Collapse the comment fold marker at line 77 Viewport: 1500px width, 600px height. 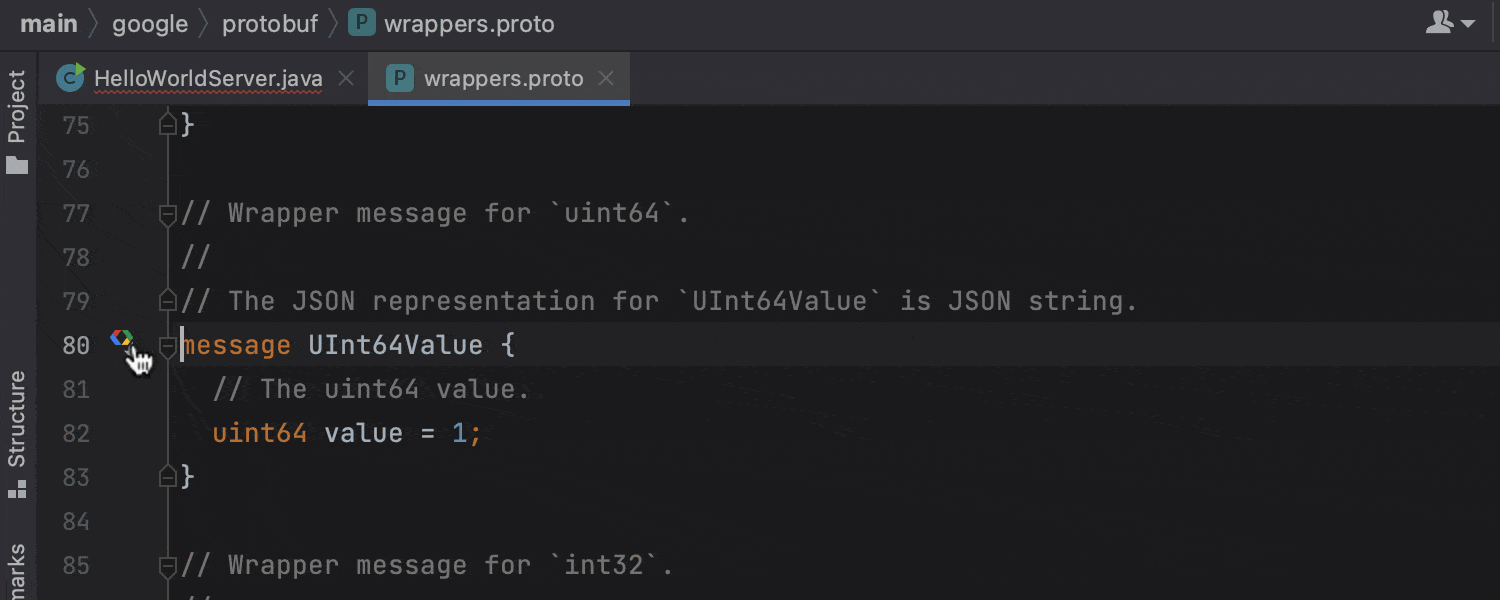(x=166, y=212)
